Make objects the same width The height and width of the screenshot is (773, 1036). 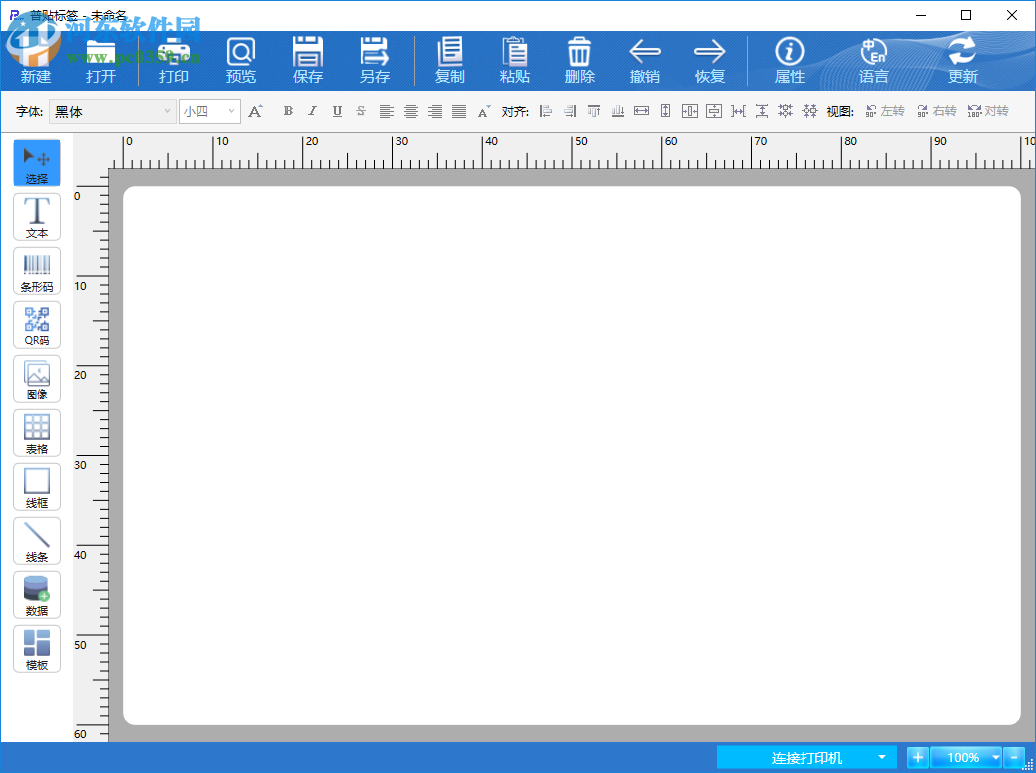(x=642, y=111)
